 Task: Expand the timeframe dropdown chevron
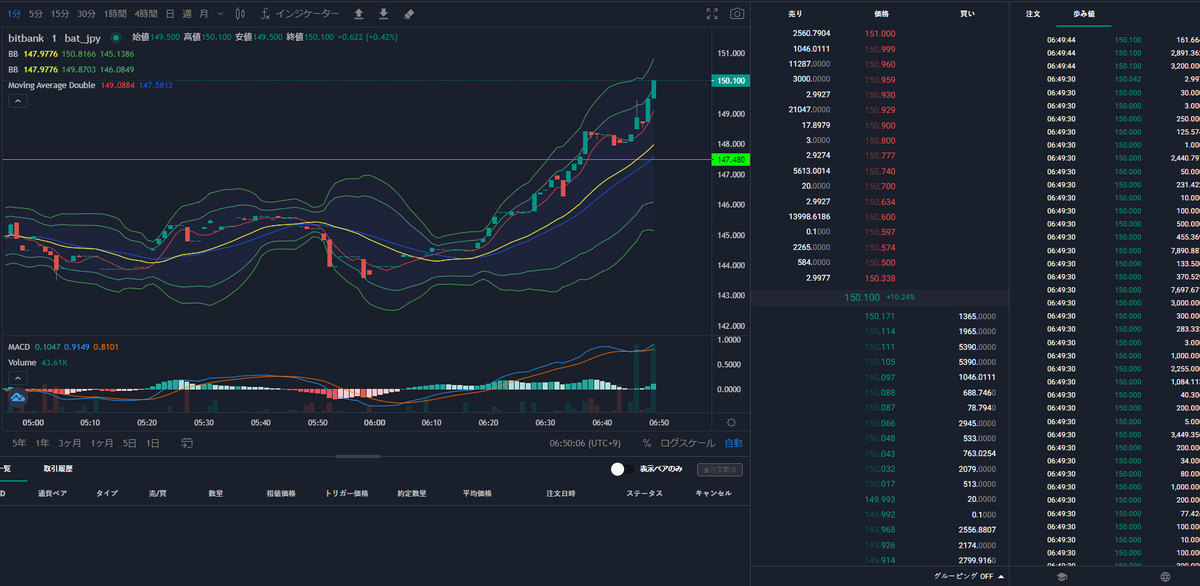[220, 14]
